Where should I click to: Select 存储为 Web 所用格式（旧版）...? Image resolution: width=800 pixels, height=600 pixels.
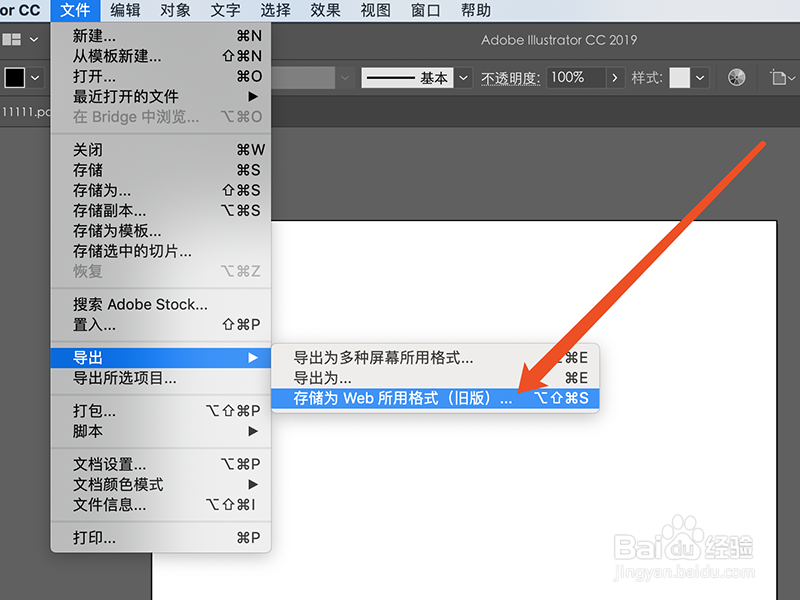(x=435, y=398)
